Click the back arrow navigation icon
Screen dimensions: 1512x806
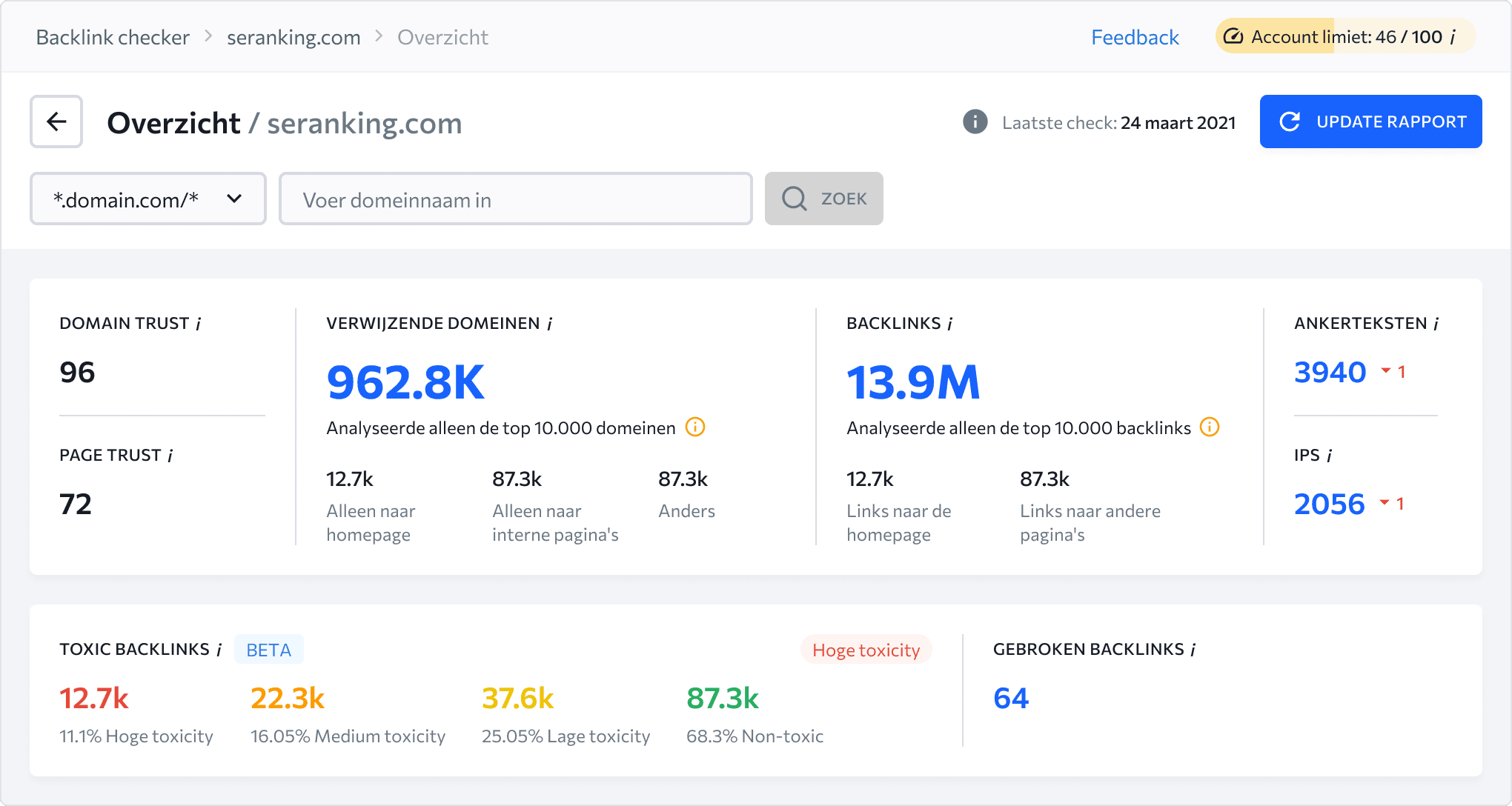pos(56,122)
